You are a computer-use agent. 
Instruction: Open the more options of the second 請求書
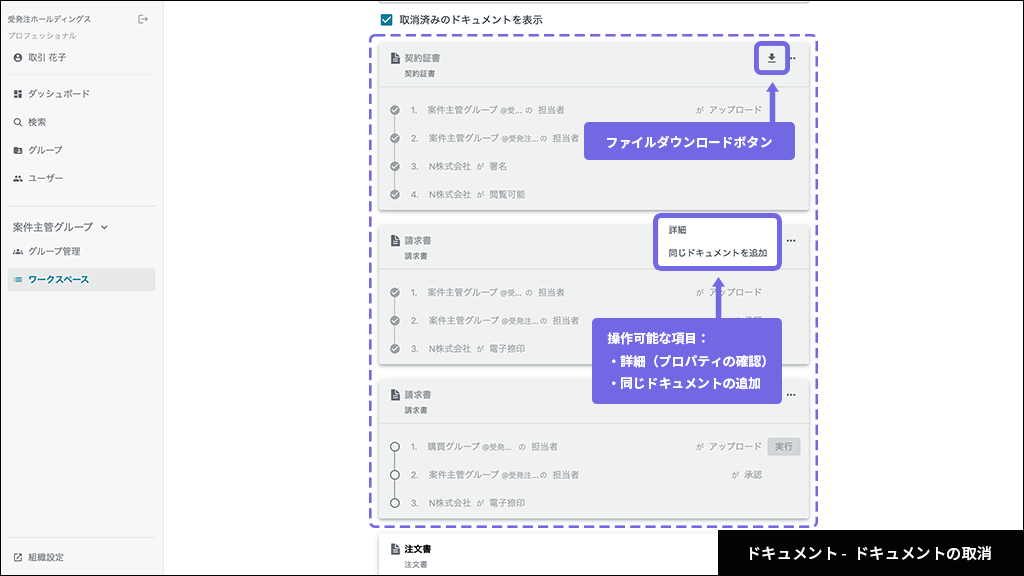[x=791, y=395]
